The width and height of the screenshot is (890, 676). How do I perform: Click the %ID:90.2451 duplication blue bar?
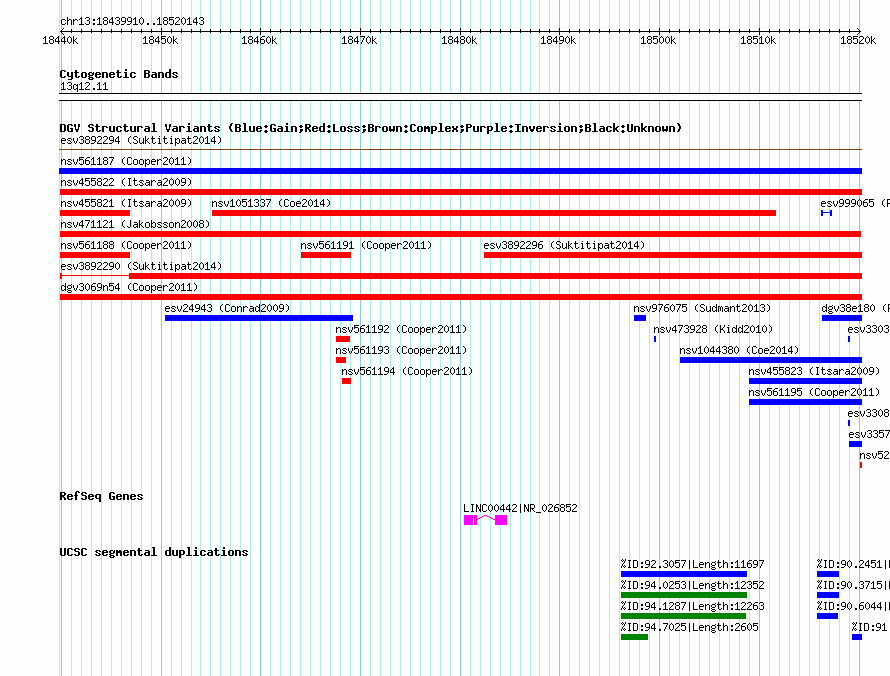(828, 574)
